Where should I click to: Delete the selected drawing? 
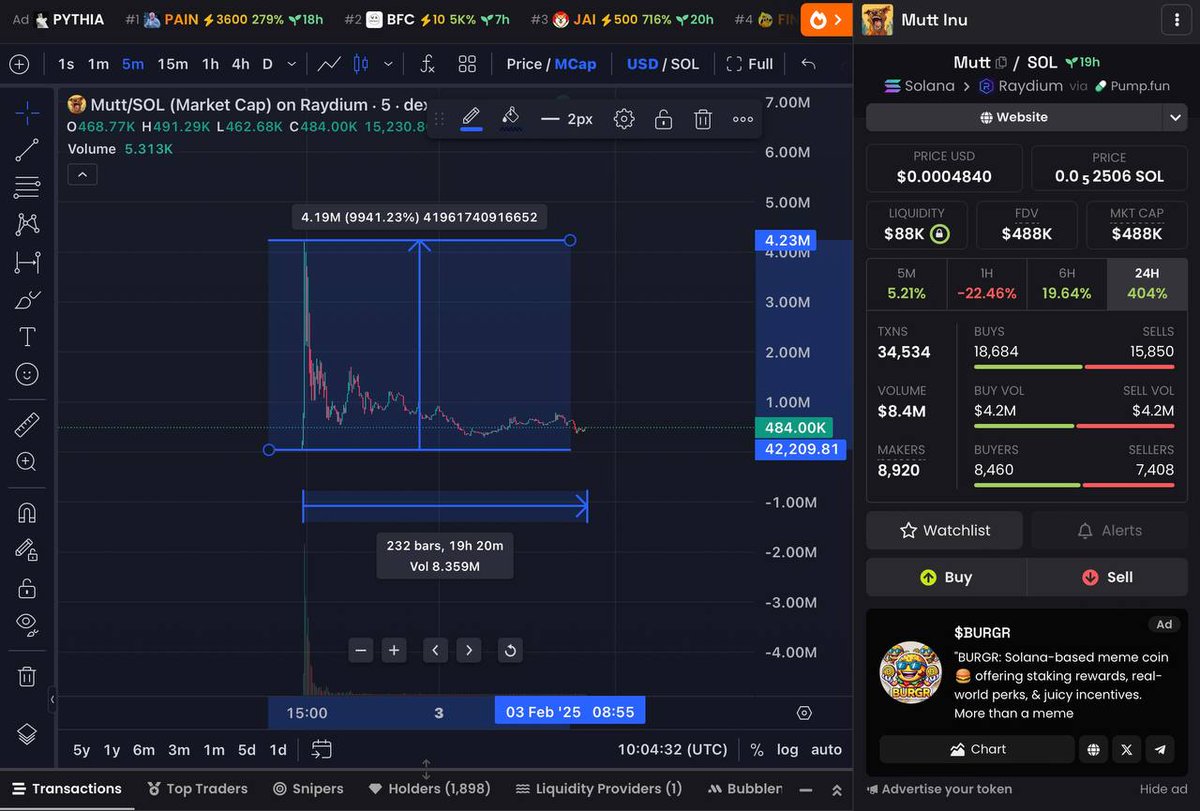pyautogui.click(x=703, y=119)
